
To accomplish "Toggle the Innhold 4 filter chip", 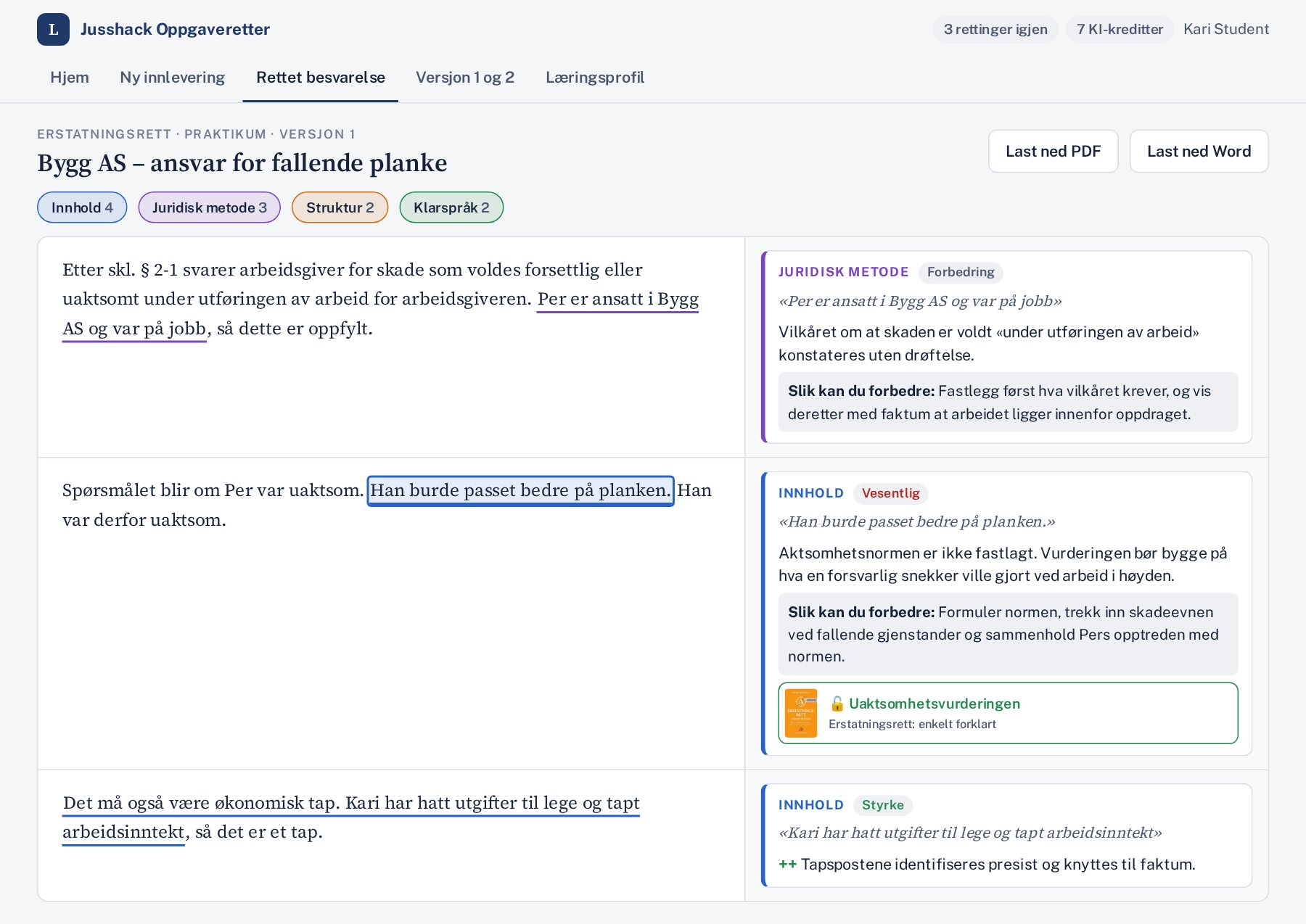I will tap(82, 207).
